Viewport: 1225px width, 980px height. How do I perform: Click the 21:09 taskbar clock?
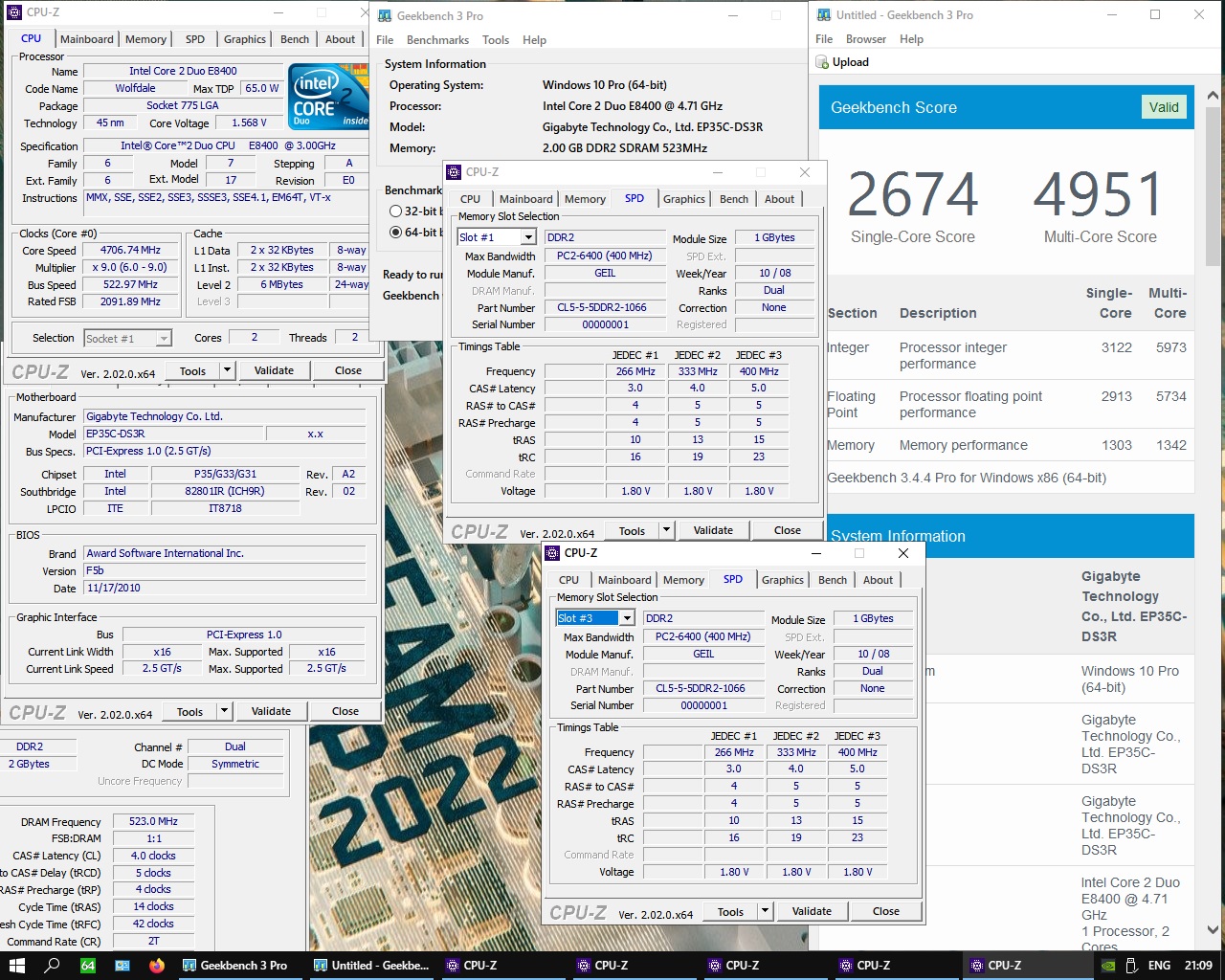point(1198,965)
